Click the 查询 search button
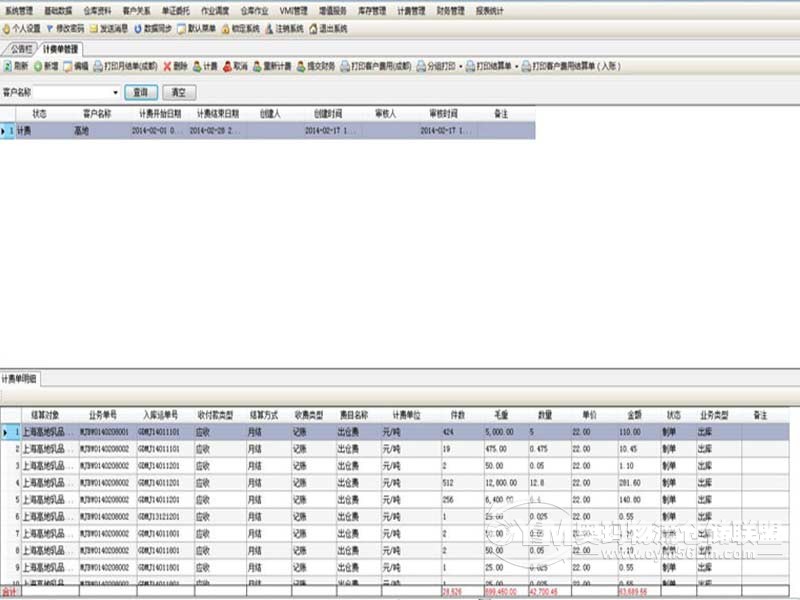800x600 pixels. [x=141, y=92]
